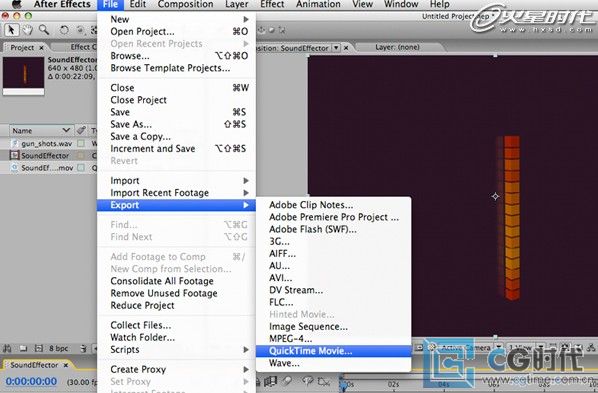Select Consolidate All Footage

(x=177, y=281)
